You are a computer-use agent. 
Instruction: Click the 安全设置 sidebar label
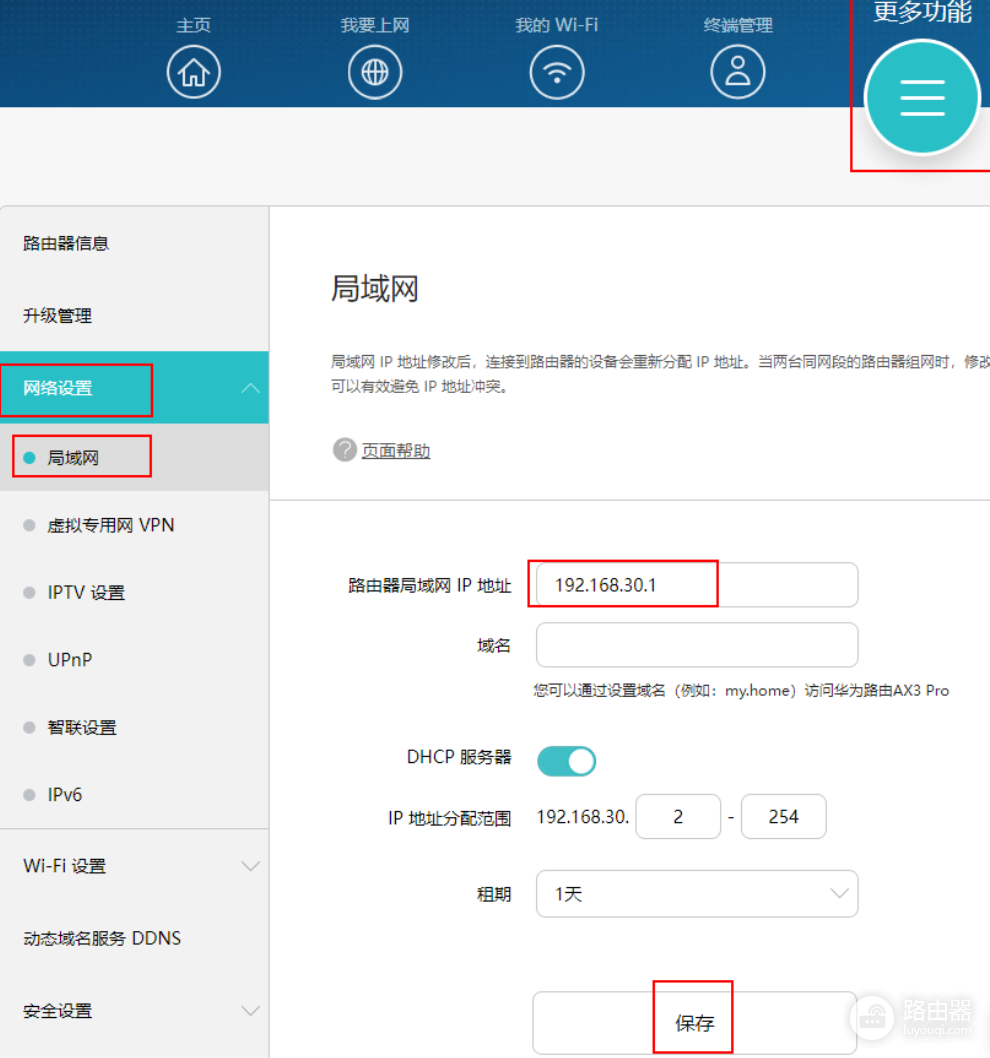(x=57, y=1011)
